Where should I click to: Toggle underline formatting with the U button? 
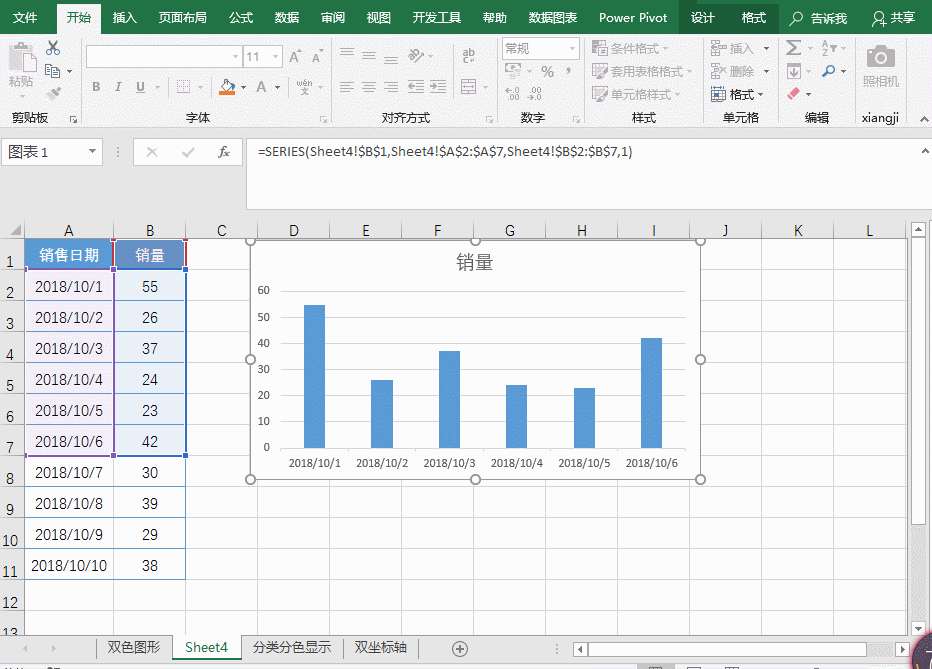pos(141,88)
